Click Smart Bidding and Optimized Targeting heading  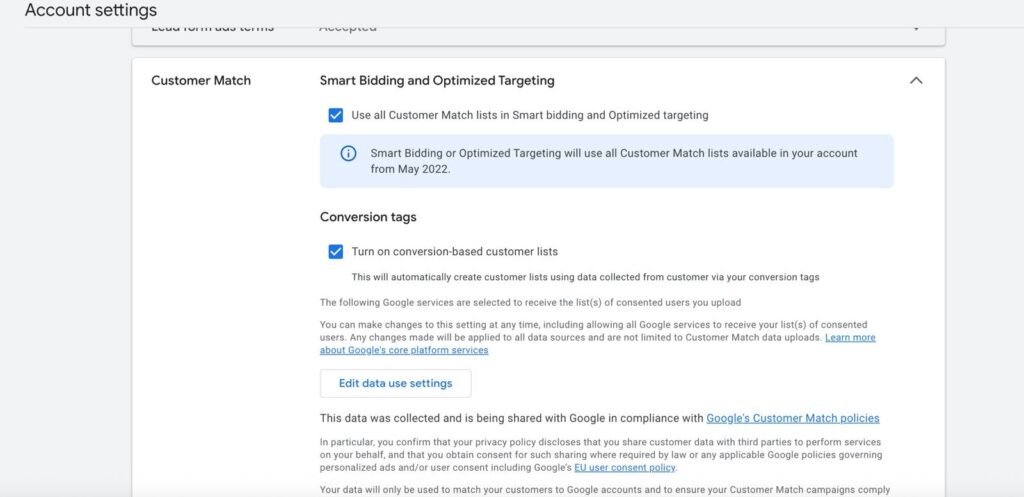click(x=437, y=81)
